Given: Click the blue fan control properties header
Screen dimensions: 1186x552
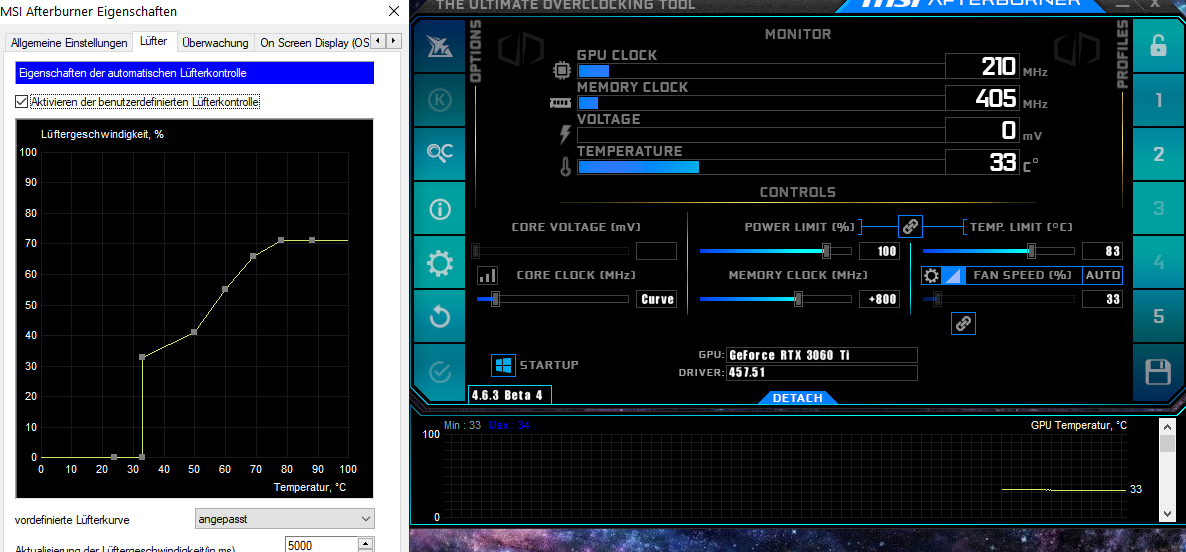Looking at the screenshot, I should (195, 73).
